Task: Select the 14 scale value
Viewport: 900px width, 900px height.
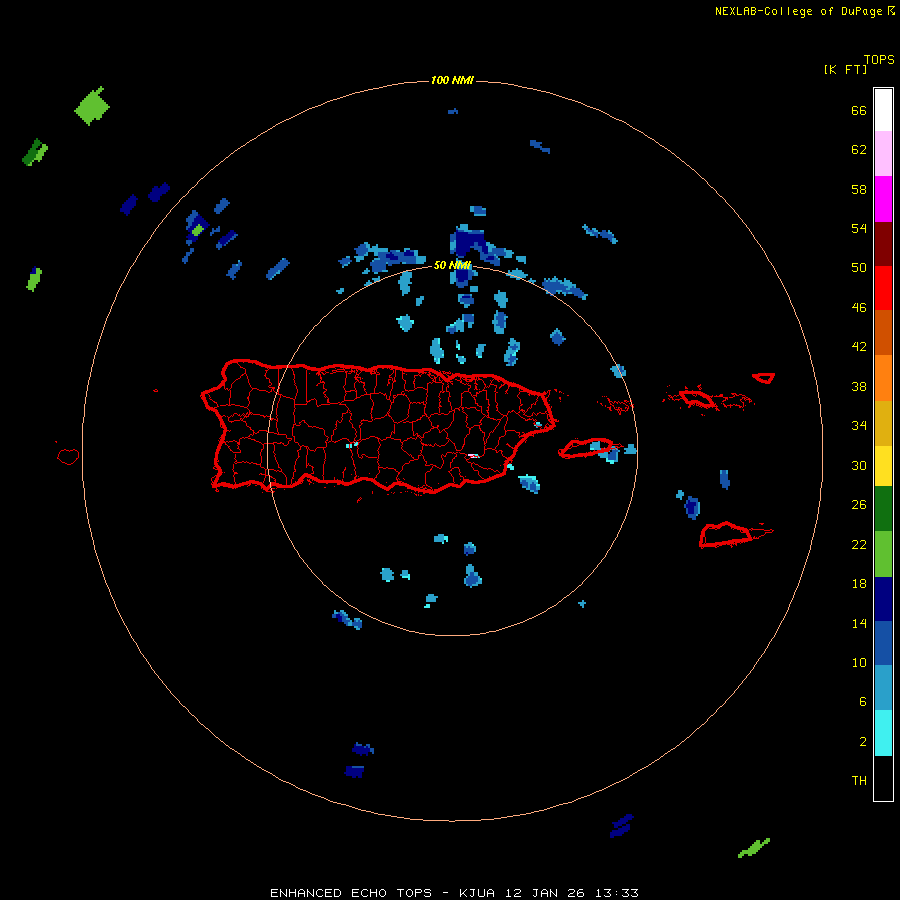Action: [x=859, y=623]
